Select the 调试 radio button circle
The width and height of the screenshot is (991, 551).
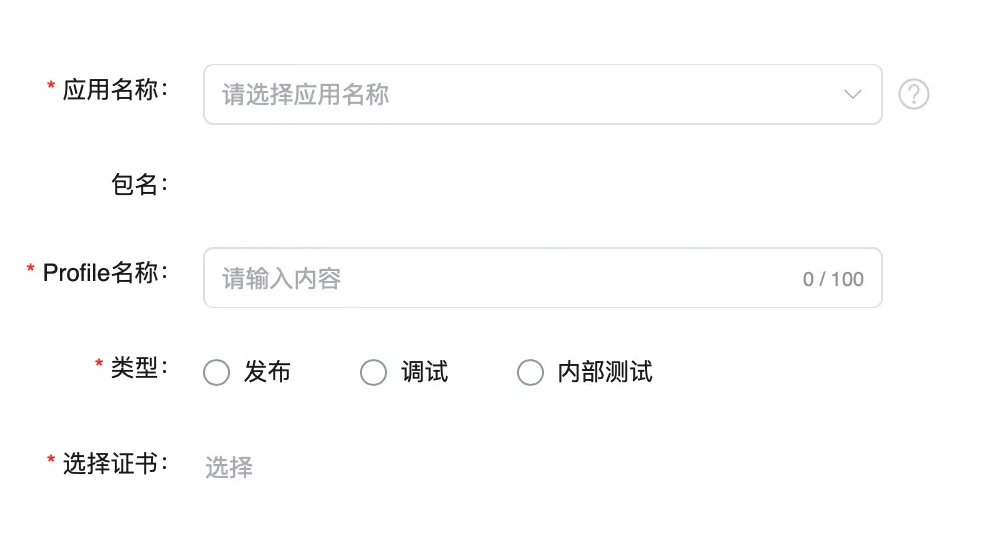pos(373,373)
